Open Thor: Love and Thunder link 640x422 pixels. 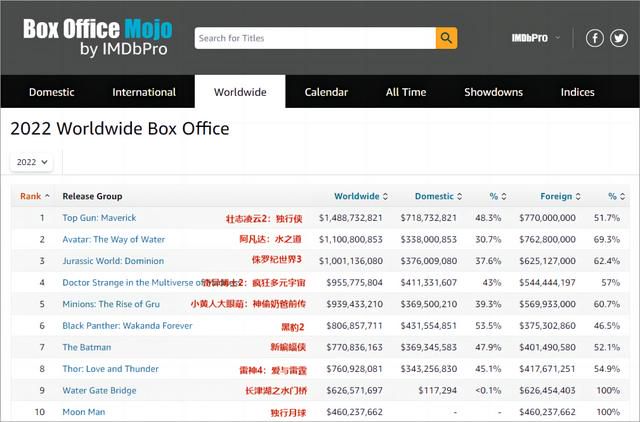(110, 369)
